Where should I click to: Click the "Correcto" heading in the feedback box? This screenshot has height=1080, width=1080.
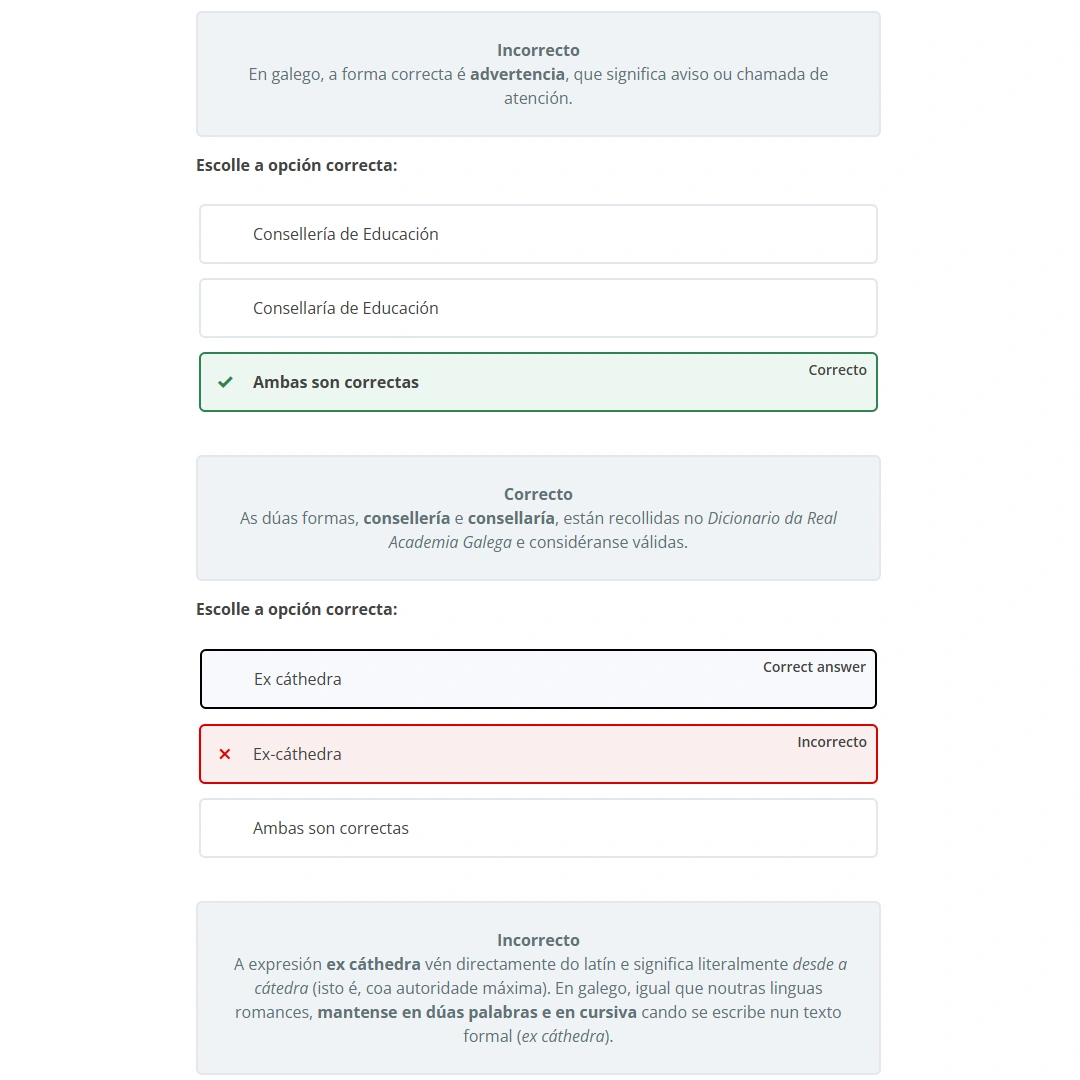click(538, 494)
